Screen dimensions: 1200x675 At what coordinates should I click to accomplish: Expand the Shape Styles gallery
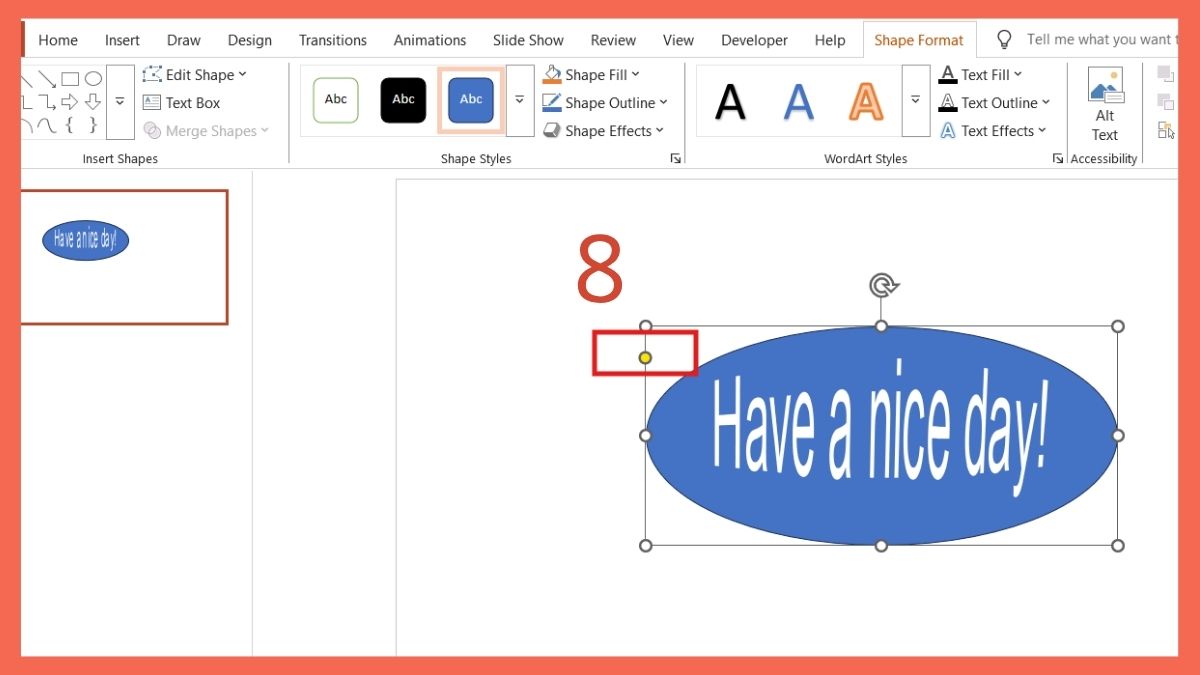pos(519,99)
